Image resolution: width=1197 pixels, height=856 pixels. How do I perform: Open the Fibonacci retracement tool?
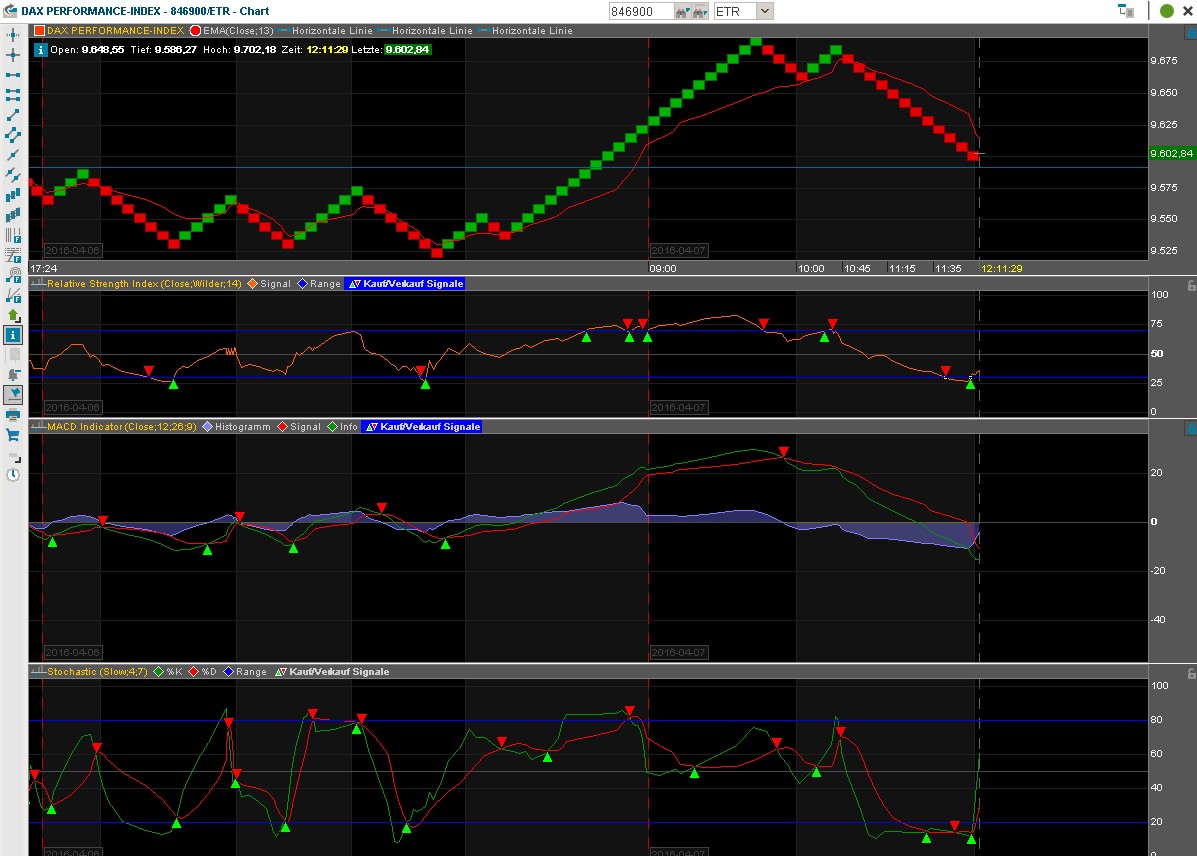(13, 253)
